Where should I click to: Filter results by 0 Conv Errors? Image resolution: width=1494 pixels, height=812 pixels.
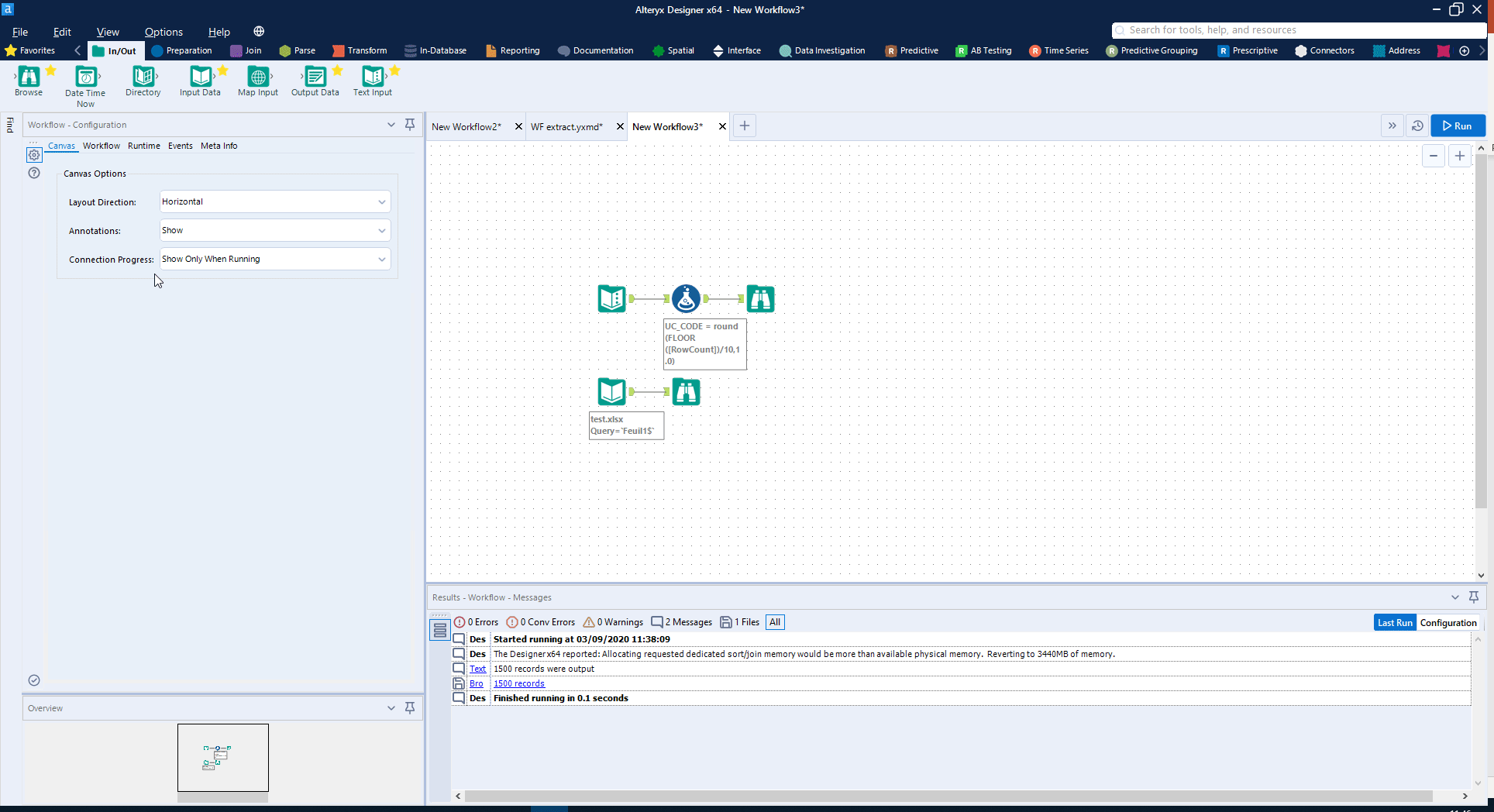[541, 622]
